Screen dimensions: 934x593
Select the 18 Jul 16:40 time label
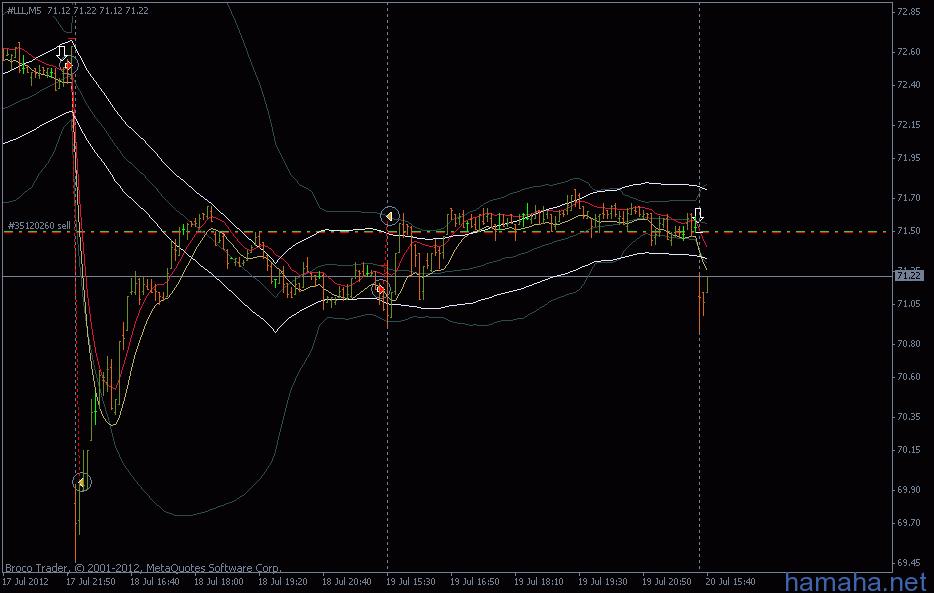155,581
